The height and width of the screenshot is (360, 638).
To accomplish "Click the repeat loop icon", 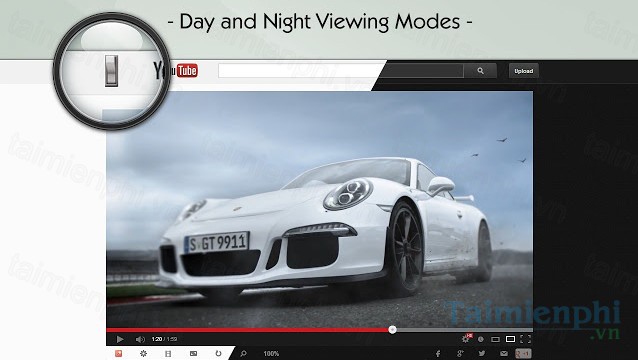I will click(218, 353).
